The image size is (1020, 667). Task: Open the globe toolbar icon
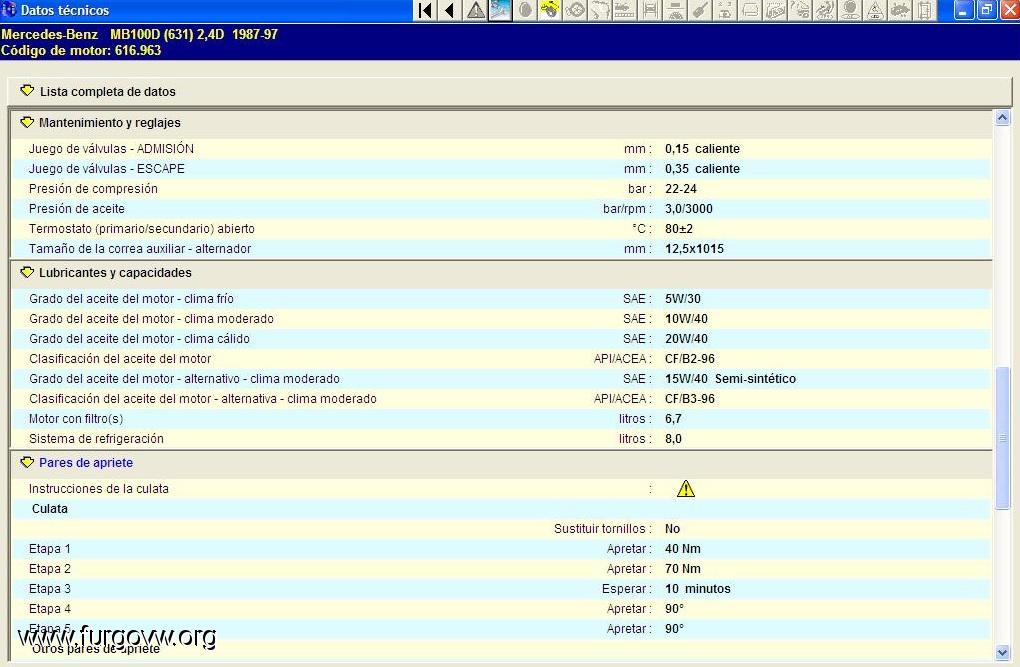[x=850, y=10]
